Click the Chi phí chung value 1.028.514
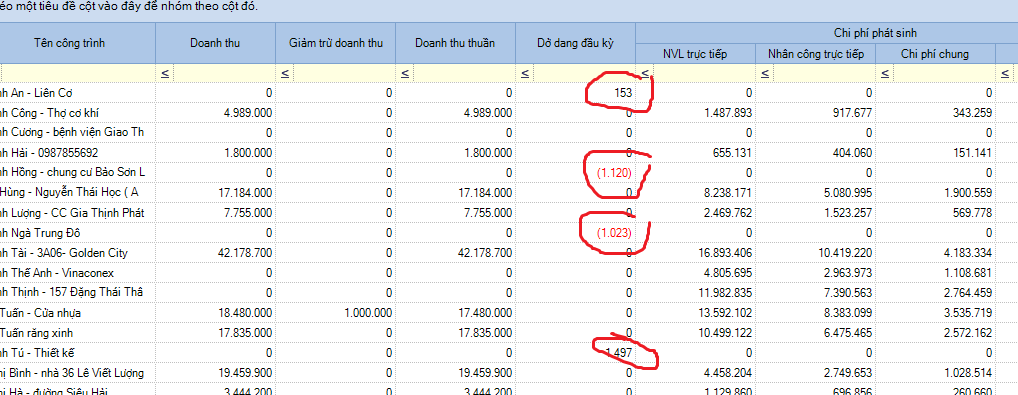The width and height of the screenshot is (1018, 395). 969,374
